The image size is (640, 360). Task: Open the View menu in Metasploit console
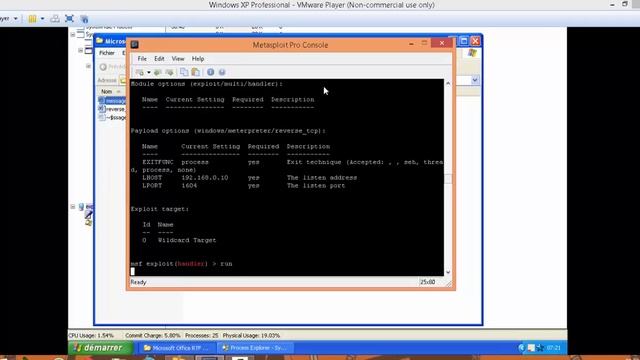tap(178, 59)
